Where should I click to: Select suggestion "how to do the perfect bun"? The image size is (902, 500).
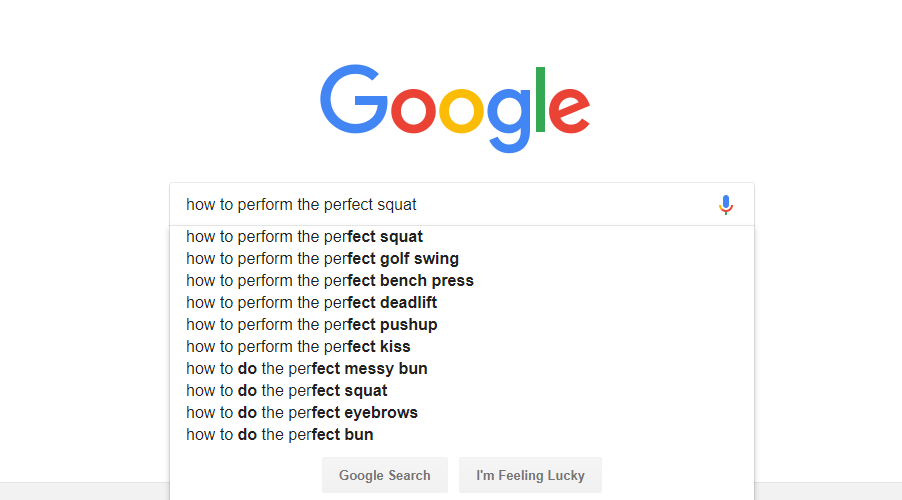point(280,435)
